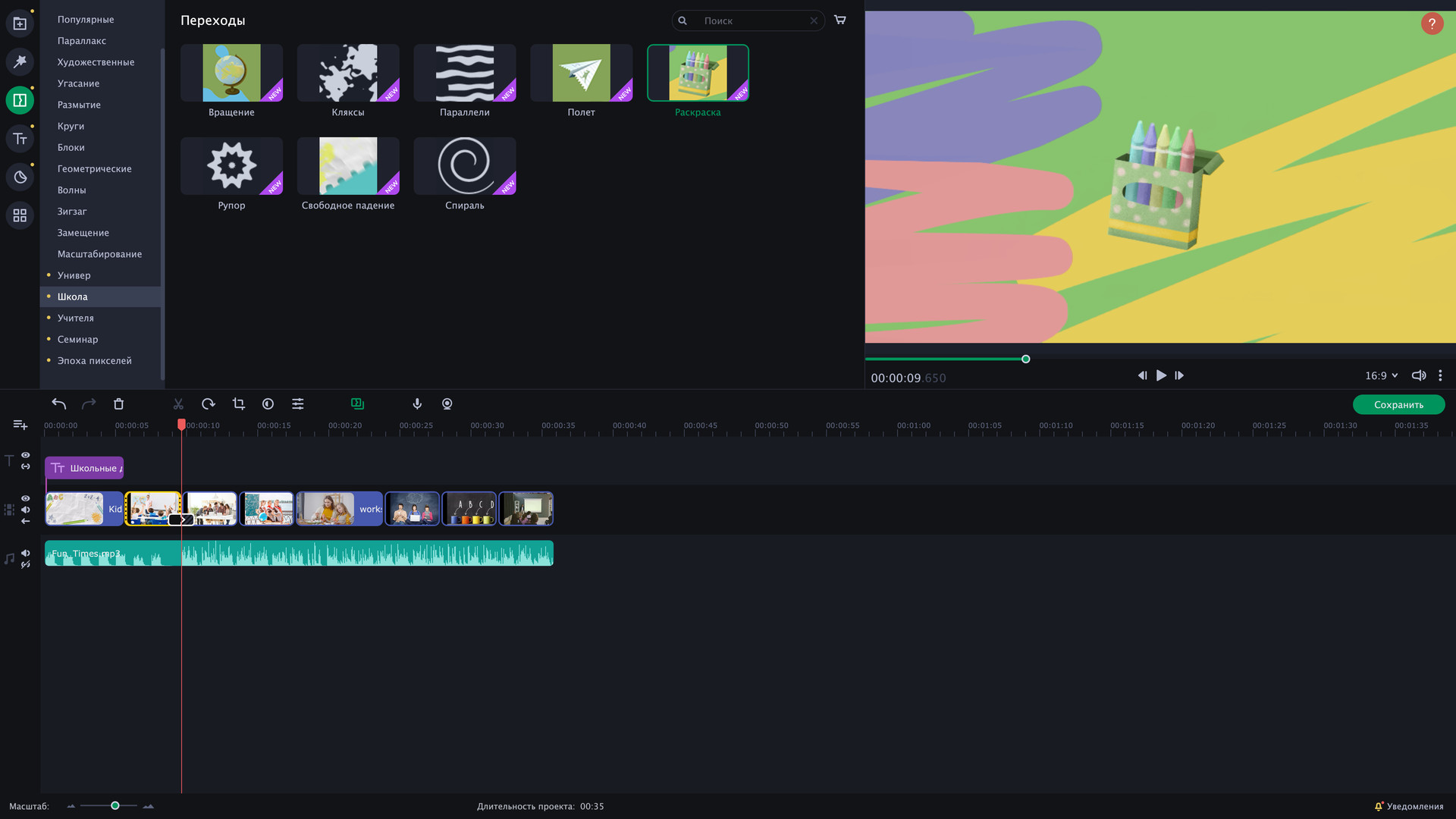Click the crop tool icon
Screen dimensions: 1456x819
[239, 404]
